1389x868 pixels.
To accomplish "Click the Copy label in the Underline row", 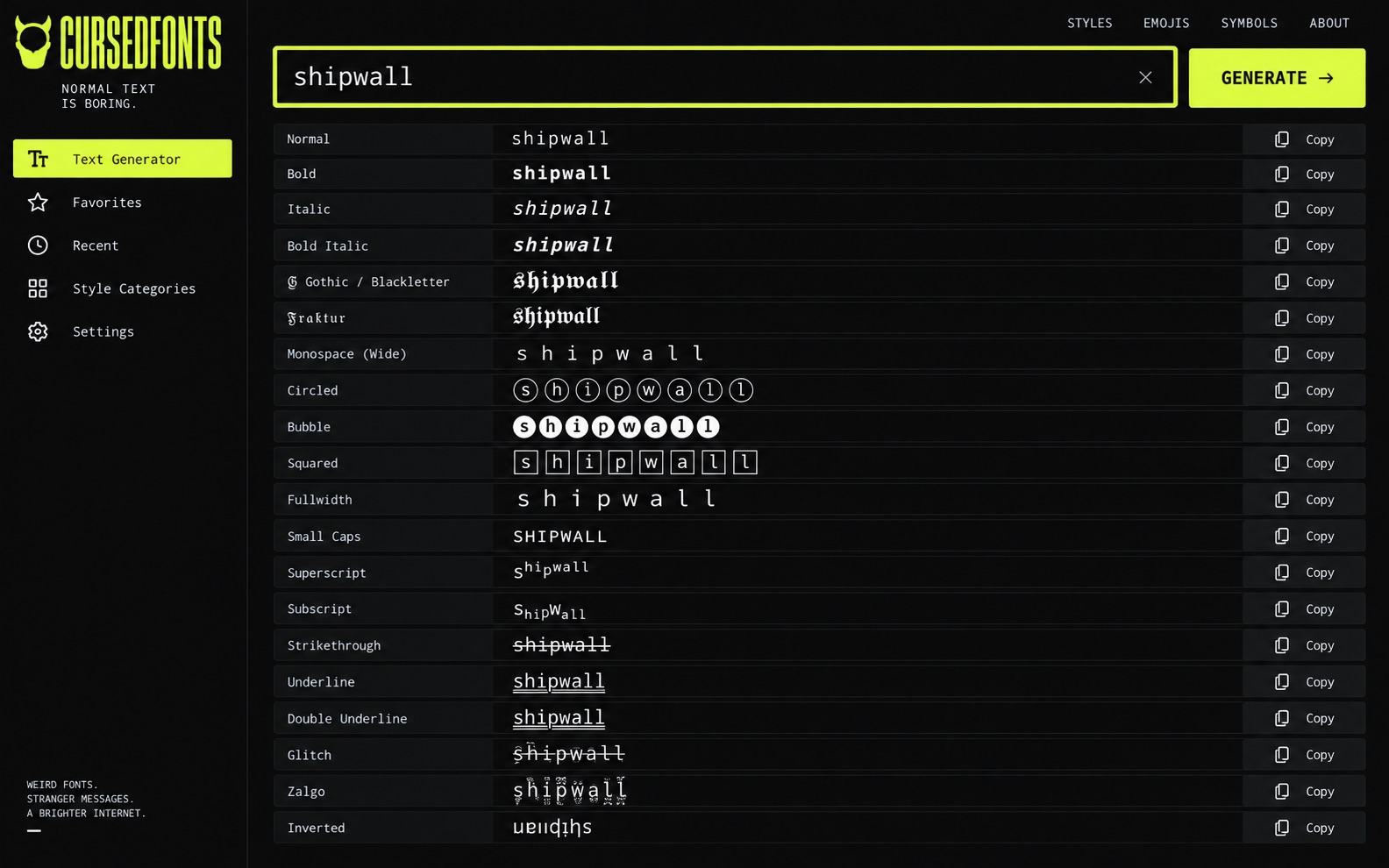I will pyautogui.click(x=1320, y=682).
